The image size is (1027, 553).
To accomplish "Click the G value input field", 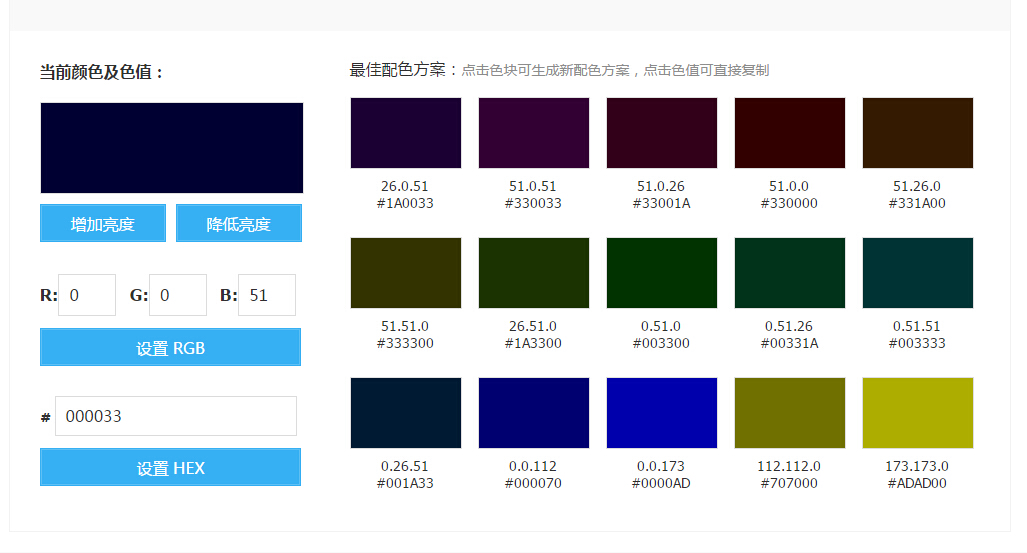I will tap(177, 295).
